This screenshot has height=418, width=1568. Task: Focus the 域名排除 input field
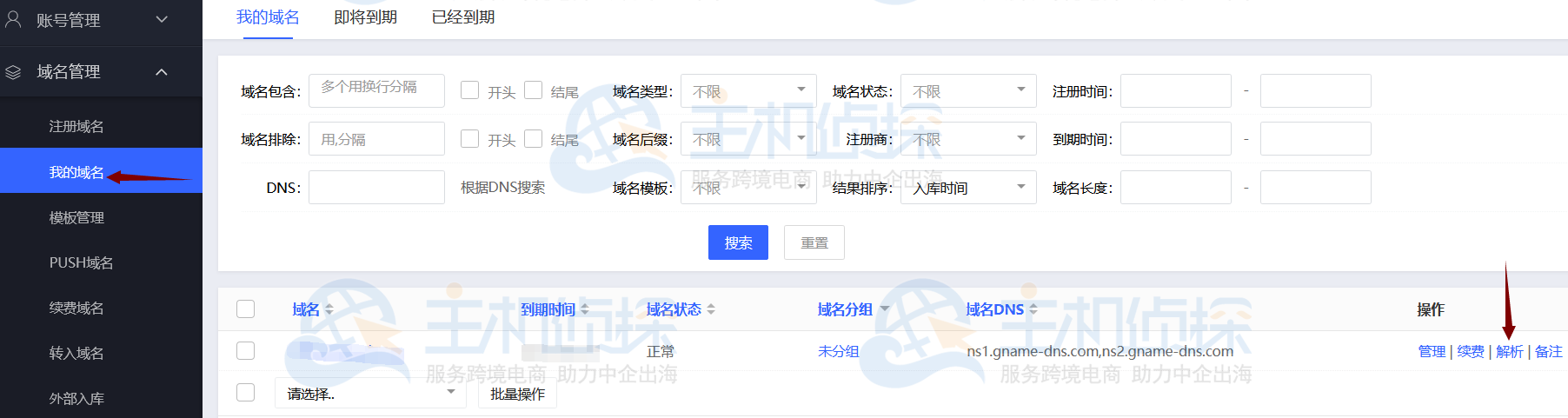(x=376, y=138)
